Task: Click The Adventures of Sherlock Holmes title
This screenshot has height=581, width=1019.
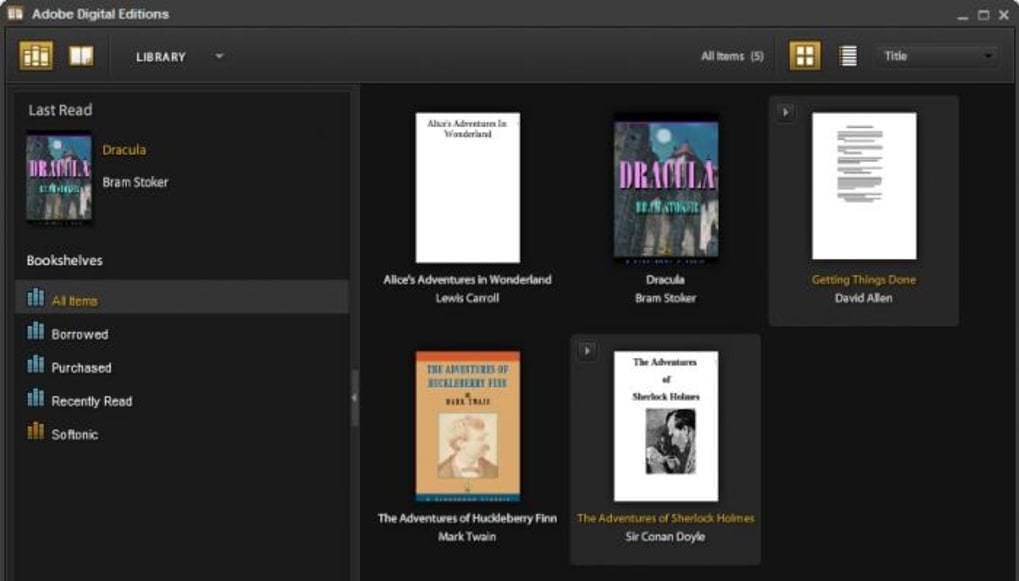Action: point(665,518)
